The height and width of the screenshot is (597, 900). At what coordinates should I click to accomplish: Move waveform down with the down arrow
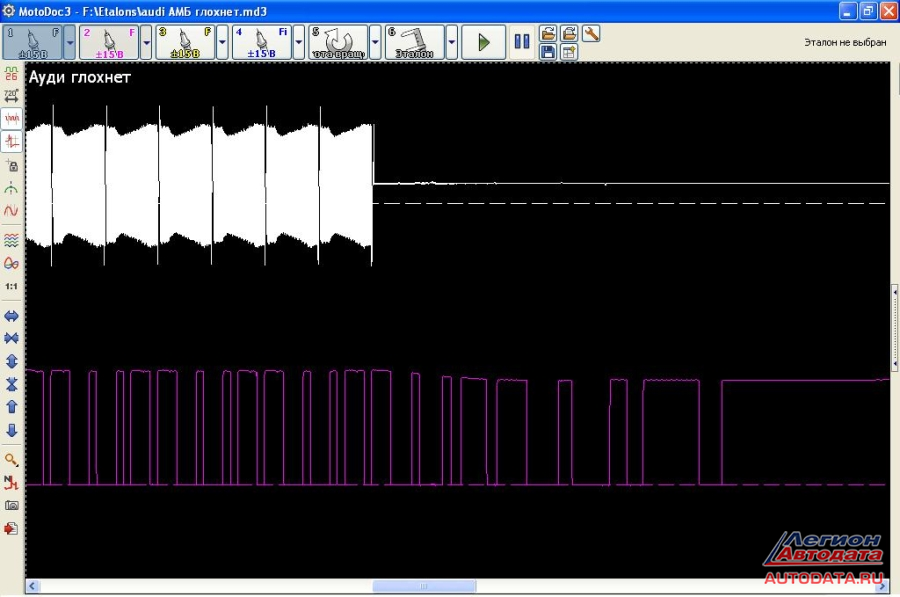pyautogui.click(x=11, y=430)
